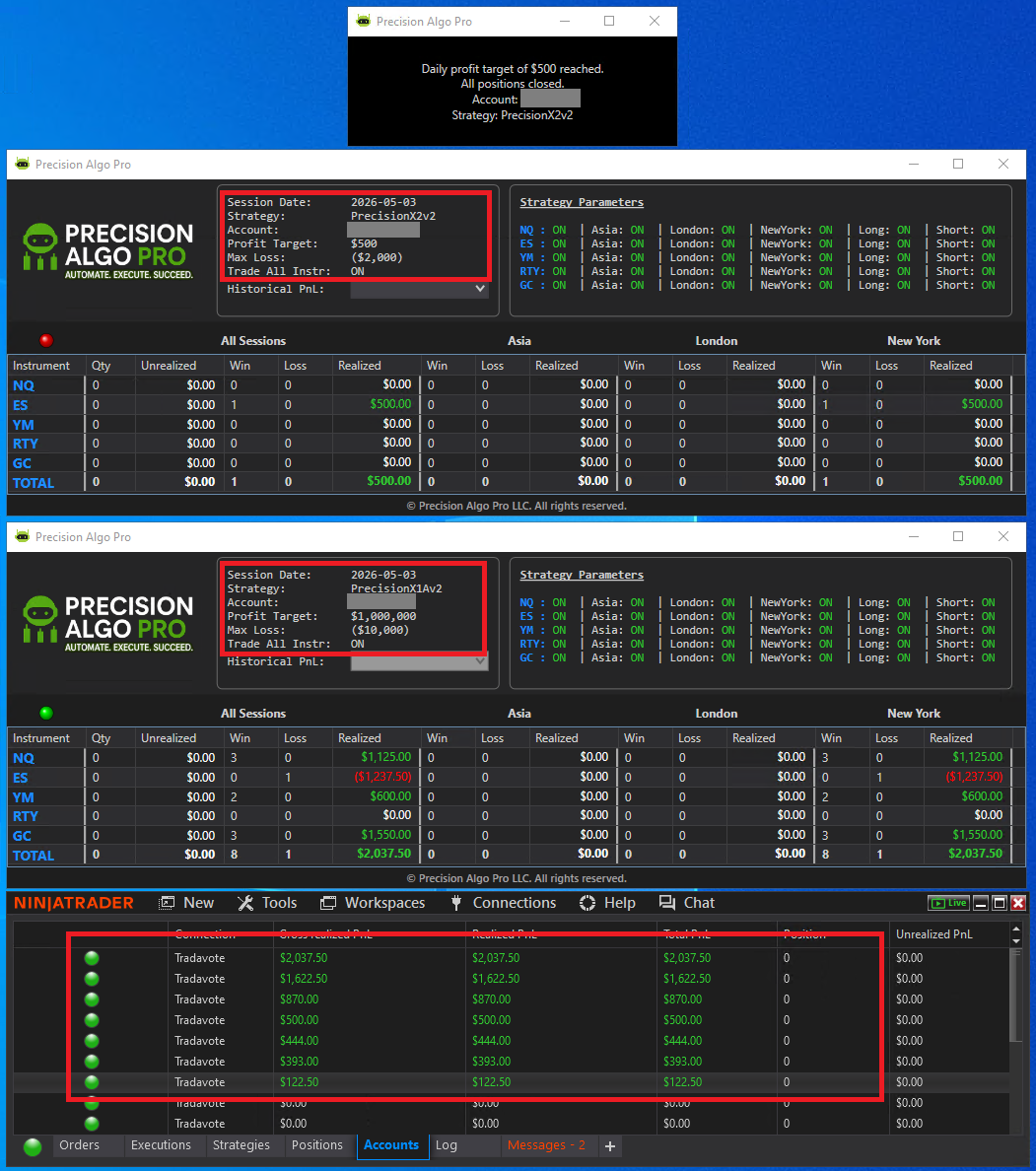Click "Daily profit target of $500 reached." message
Image resolution: width=1036 pixels, height=1171 pixels.
513,69
